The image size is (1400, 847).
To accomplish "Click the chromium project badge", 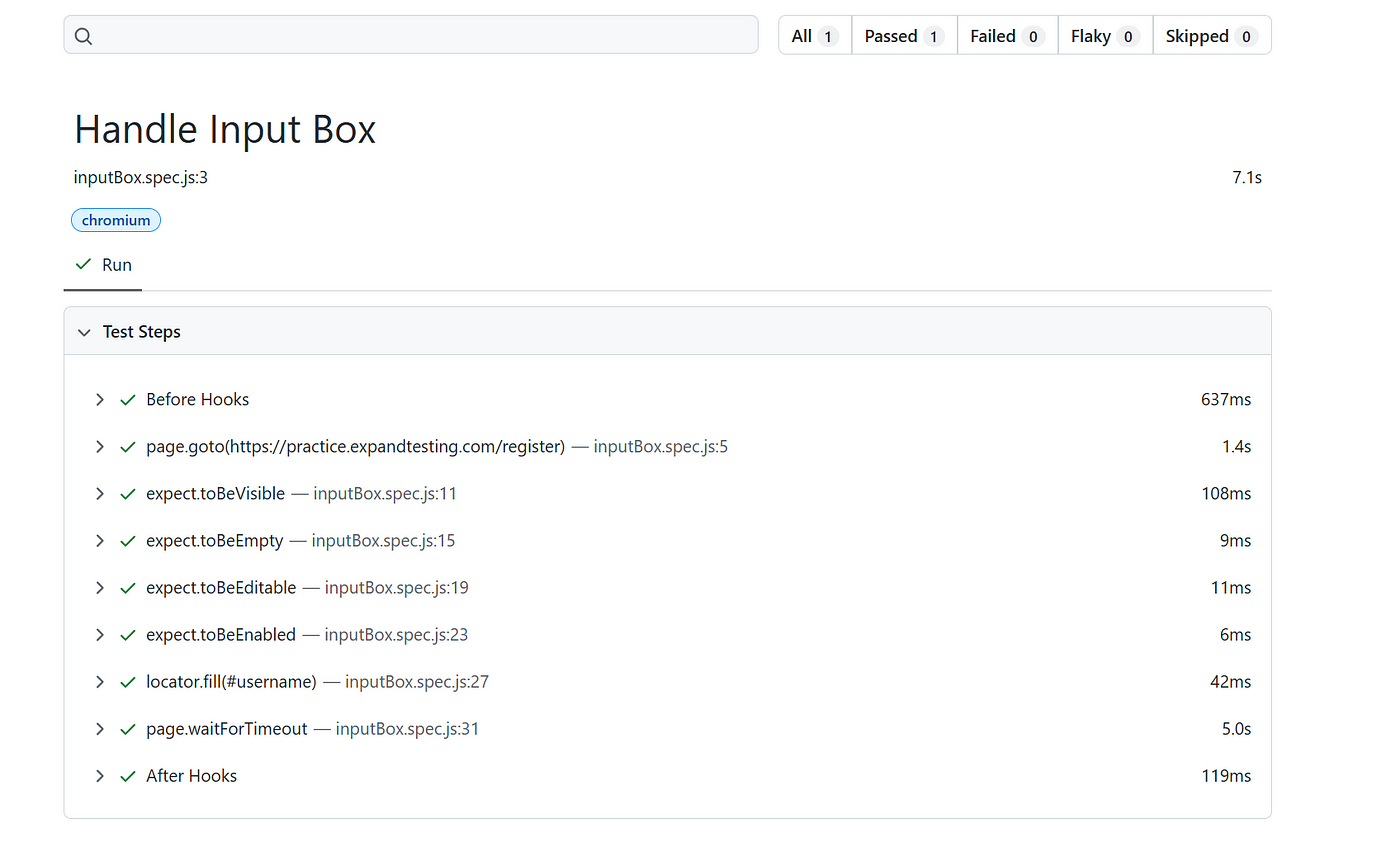I will pyautogui.click(x=116, y=220).
